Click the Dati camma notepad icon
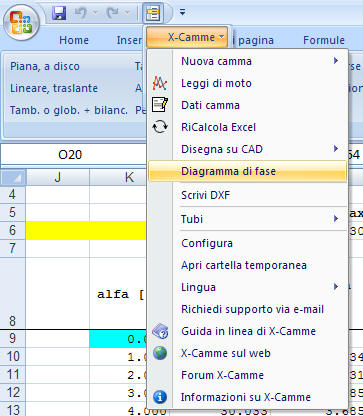 click(160, 105)
